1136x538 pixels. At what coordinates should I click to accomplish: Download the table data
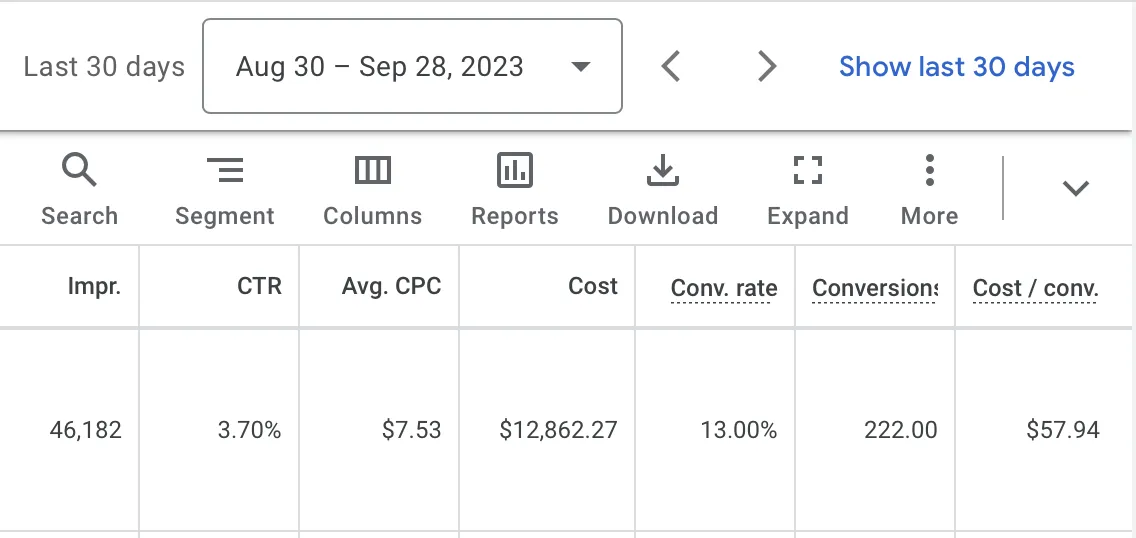point(662,190)
